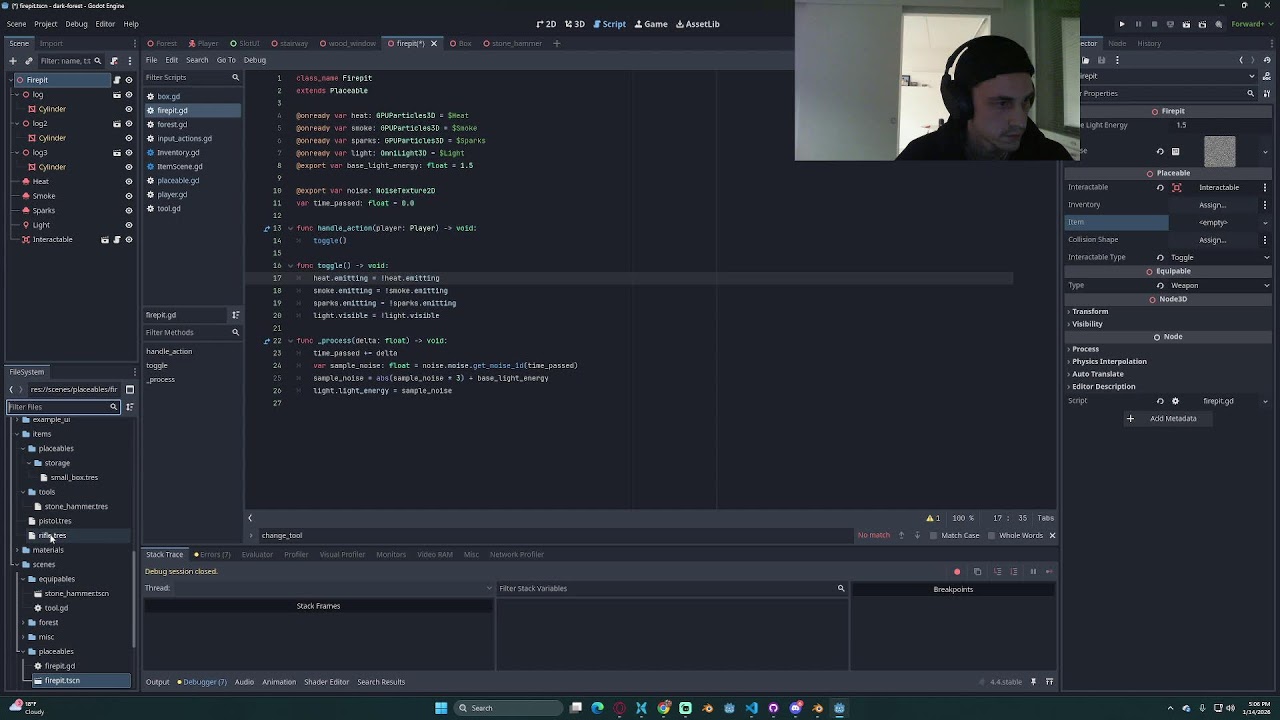Open the AssetLib workspace
Screen dimensions: 1280x720
[x=698, y=24]
